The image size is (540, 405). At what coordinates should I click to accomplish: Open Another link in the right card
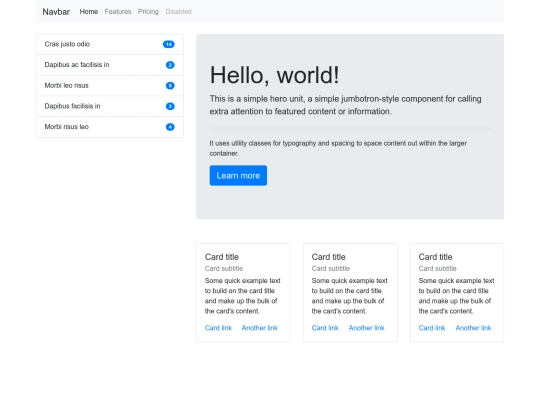click(474, 328)
